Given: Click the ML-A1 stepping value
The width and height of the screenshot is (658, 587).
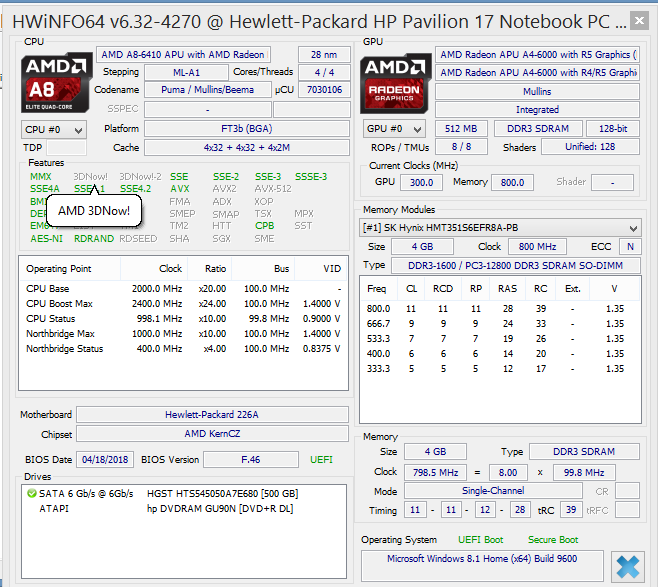Looking at the screenshot, I should click(186, 73).
